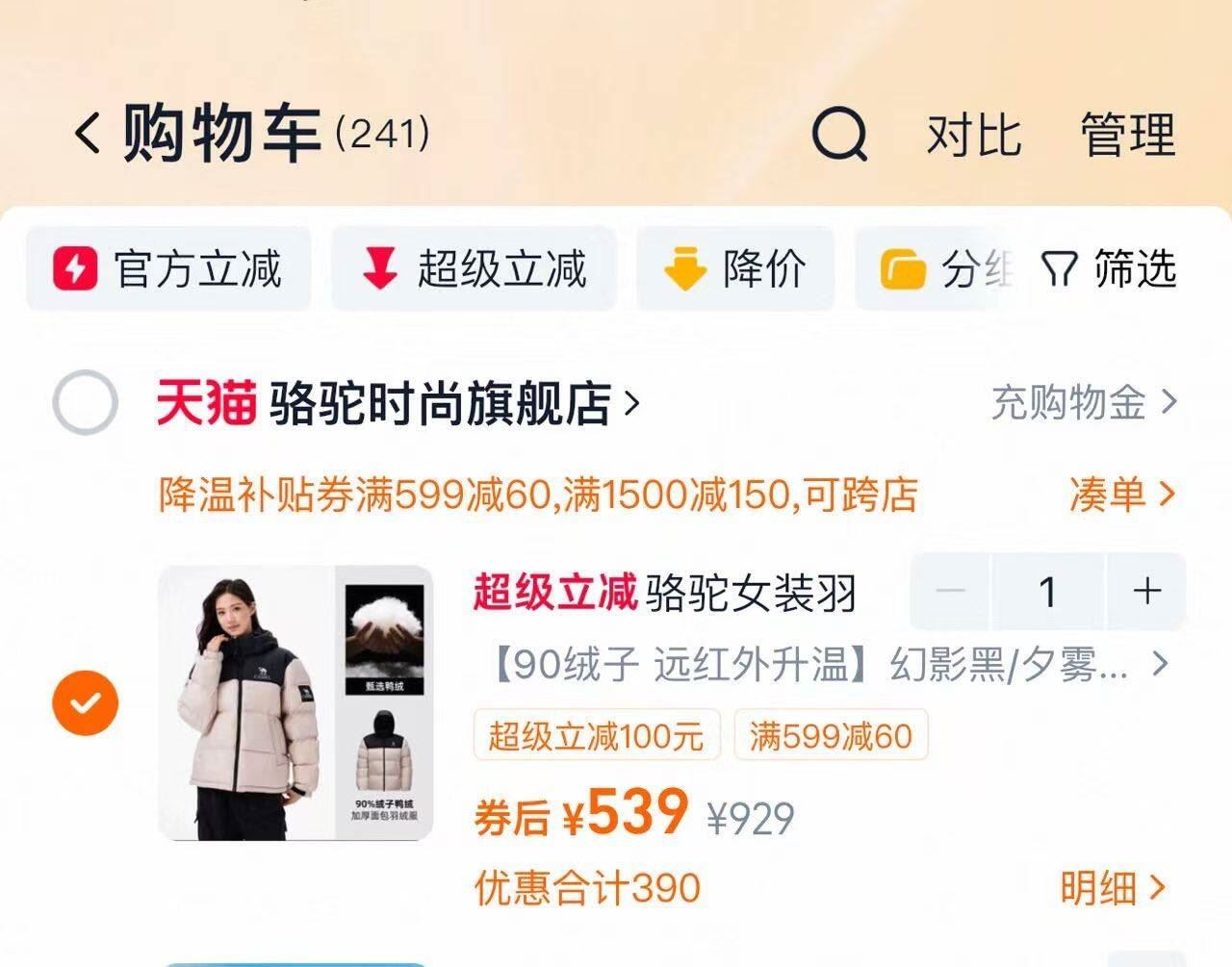
Task: Tap the red down-arrow 超级立减 icon
Action: (379, 268)
